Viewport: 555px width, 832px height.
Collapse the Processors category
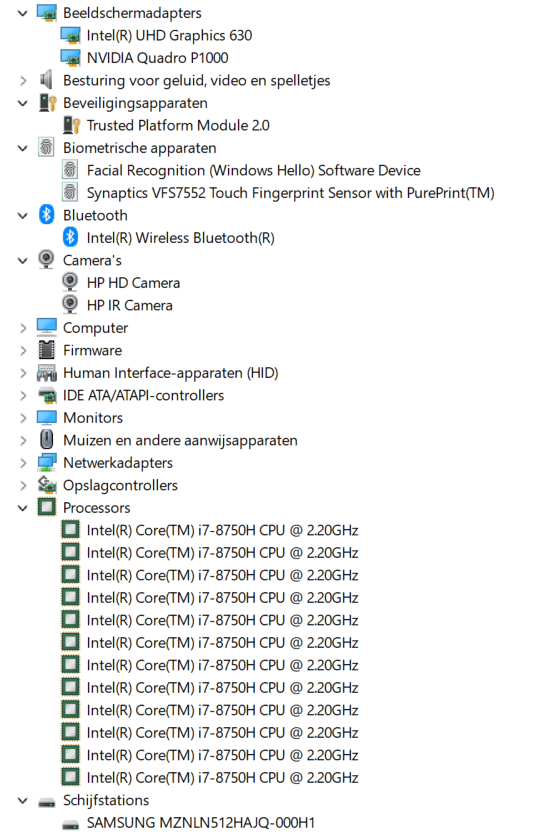[23, 508]
